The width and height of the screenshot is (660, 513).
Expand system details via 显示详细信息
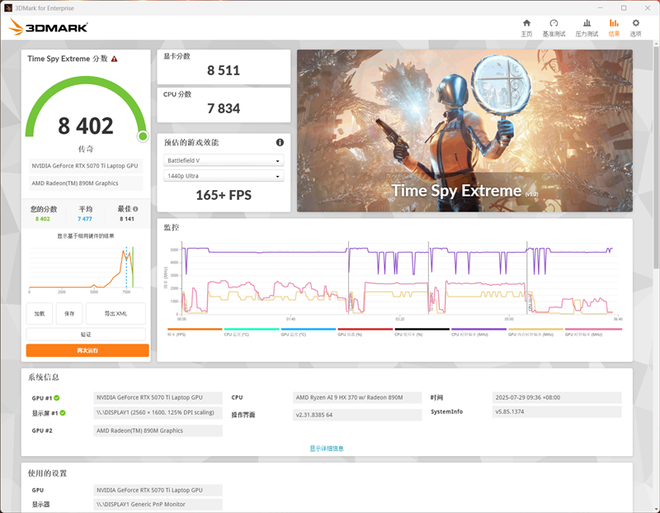(327, 449)
